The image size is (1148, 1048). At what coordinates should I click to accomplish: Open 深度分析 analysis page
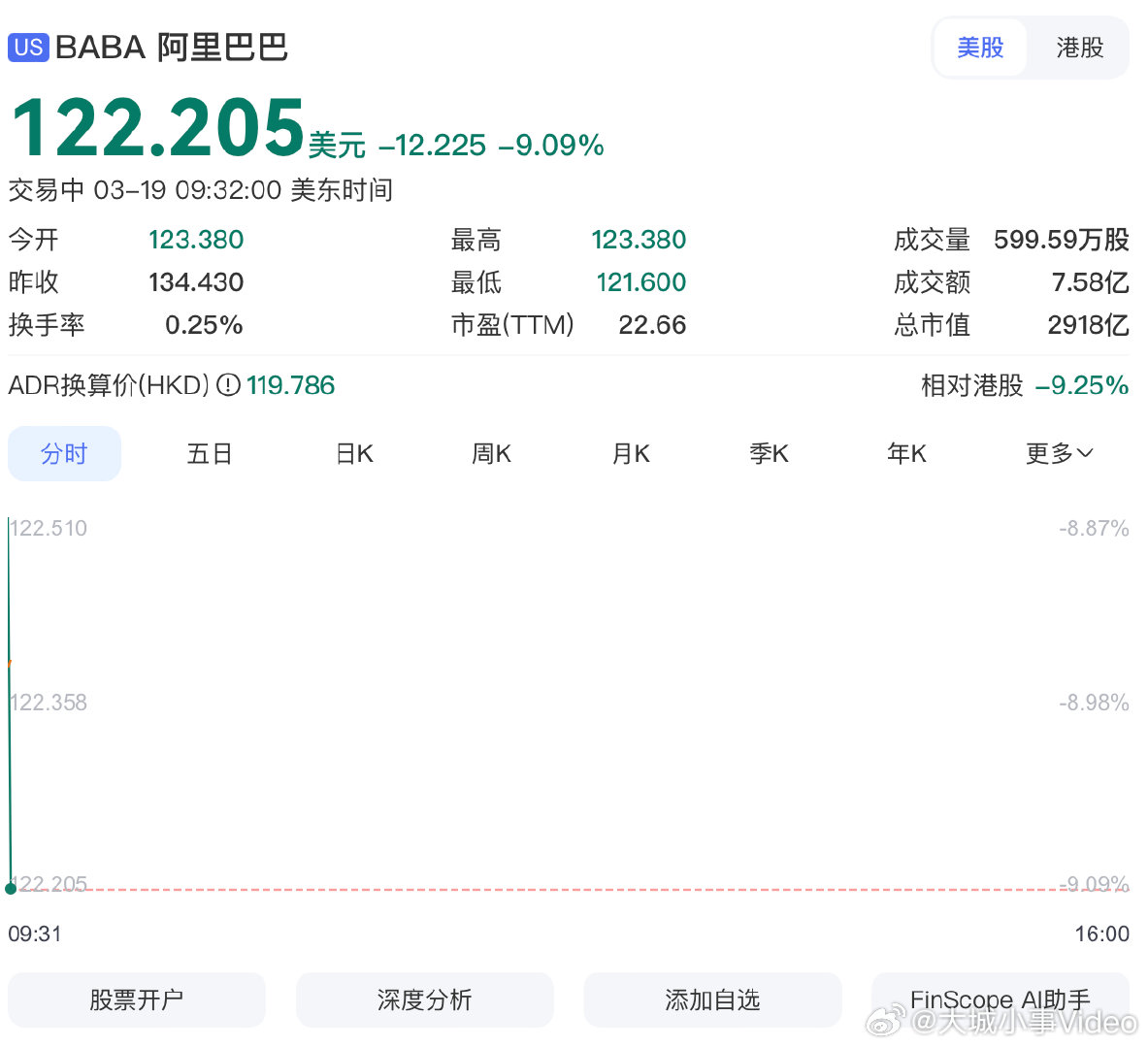[x=424, y=999]
